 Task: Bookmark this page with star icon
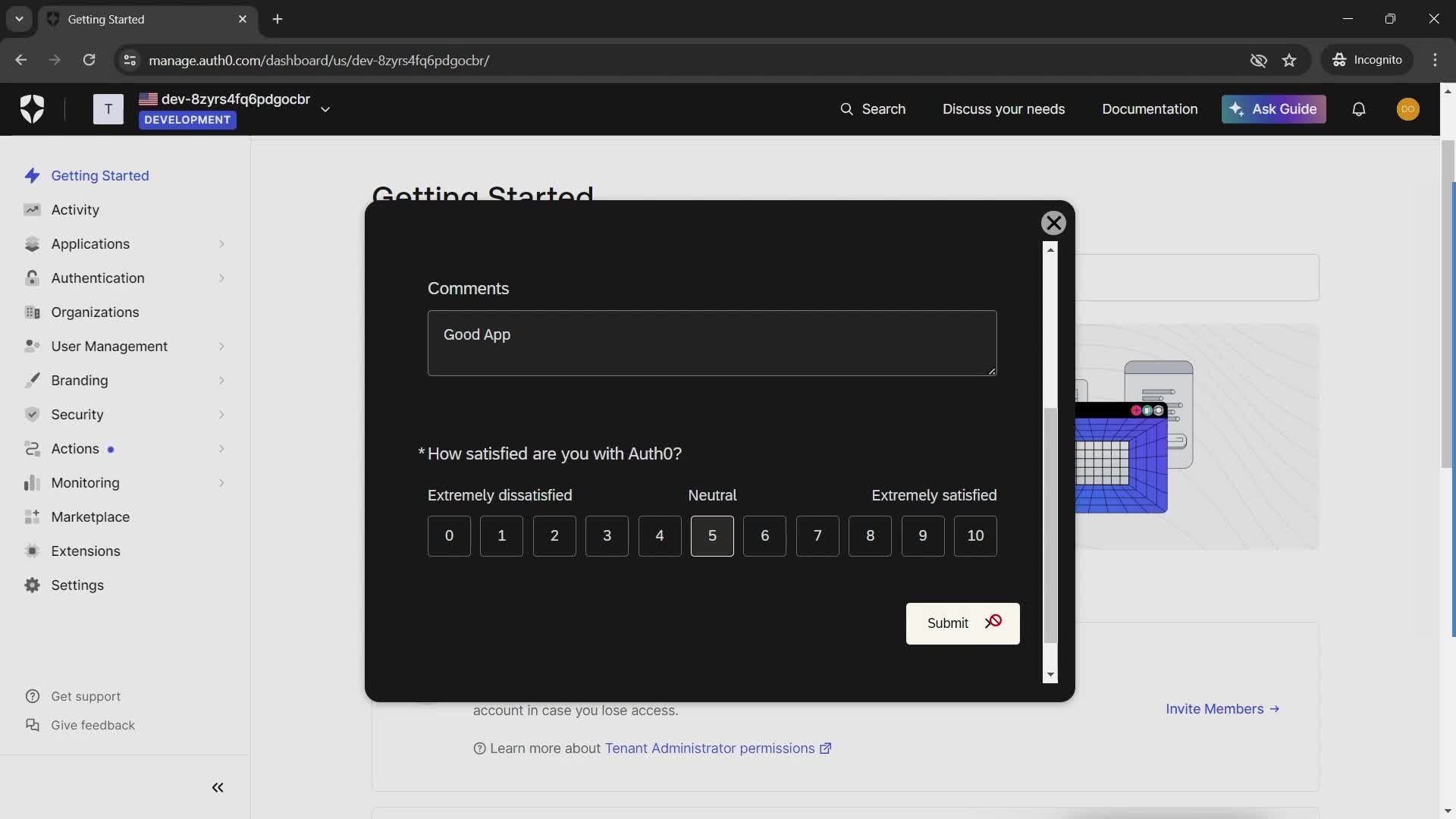point(1289,60)
